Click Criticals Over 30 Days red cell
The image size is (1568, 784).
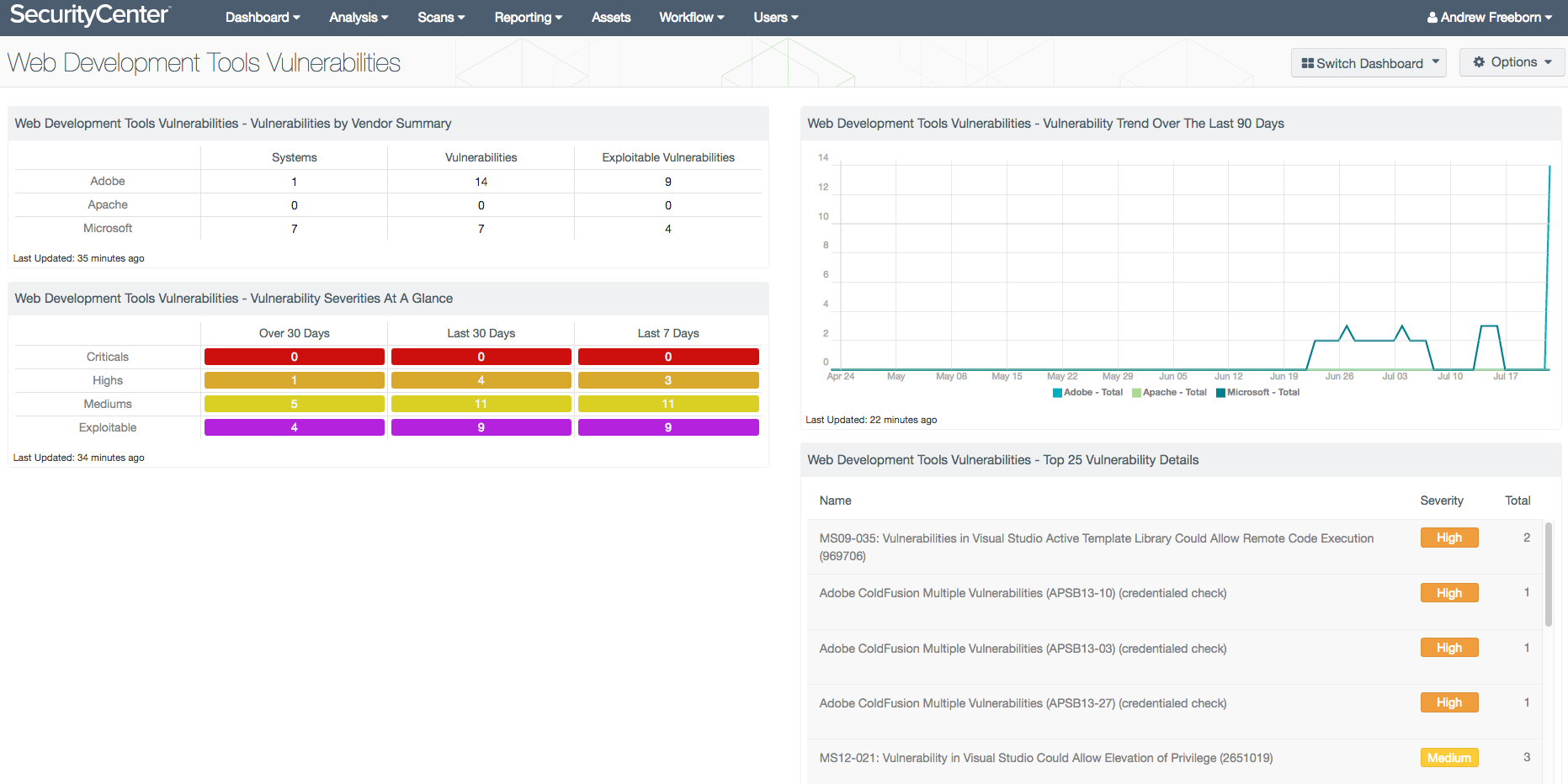(295, 357)
